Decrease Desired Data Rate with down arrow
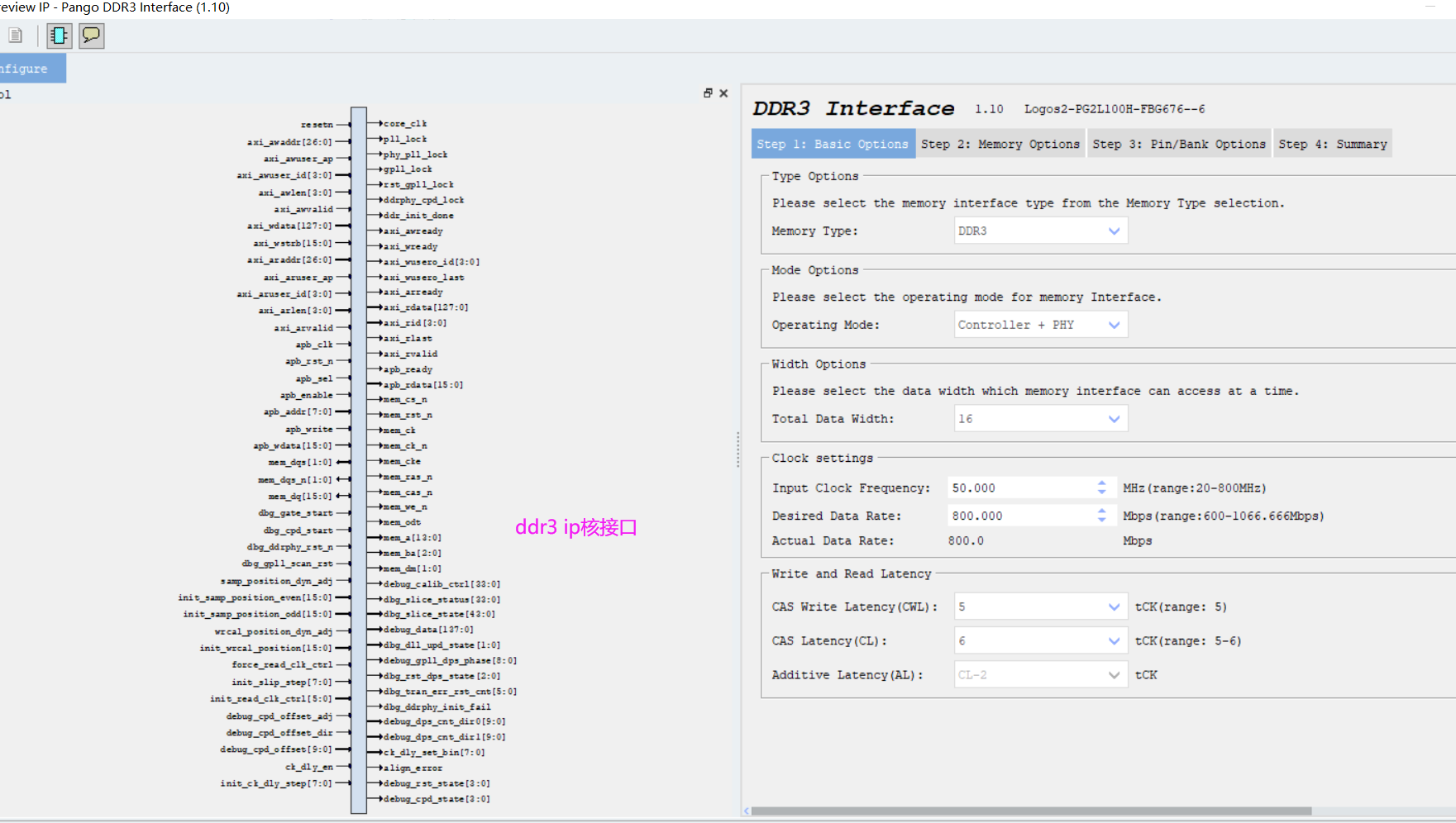The width and height of the screenshot is (1456, 823). pos(1102,521)
